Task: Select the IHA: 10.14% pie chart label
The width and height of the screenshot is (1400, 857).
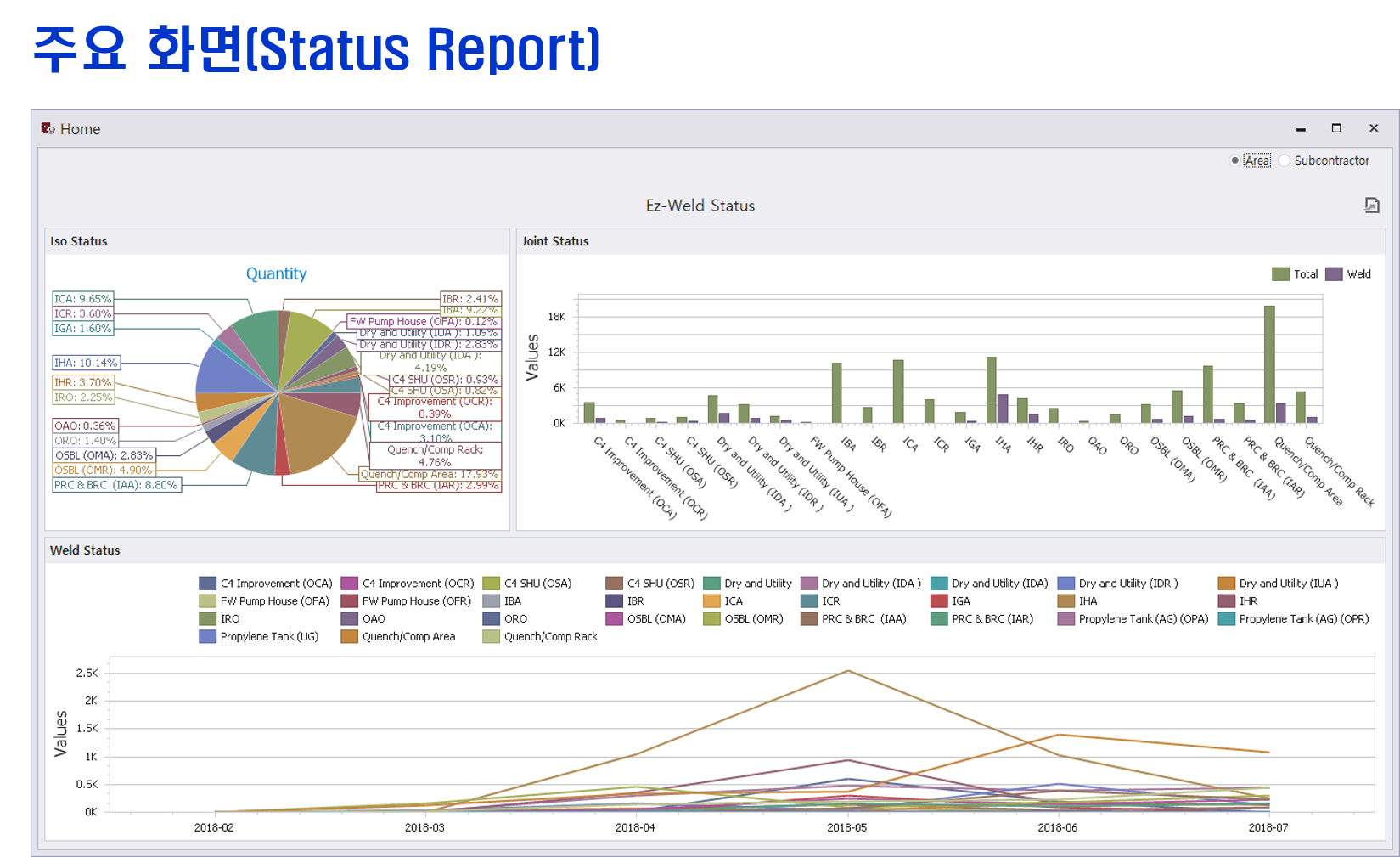Action: (86, 363)
